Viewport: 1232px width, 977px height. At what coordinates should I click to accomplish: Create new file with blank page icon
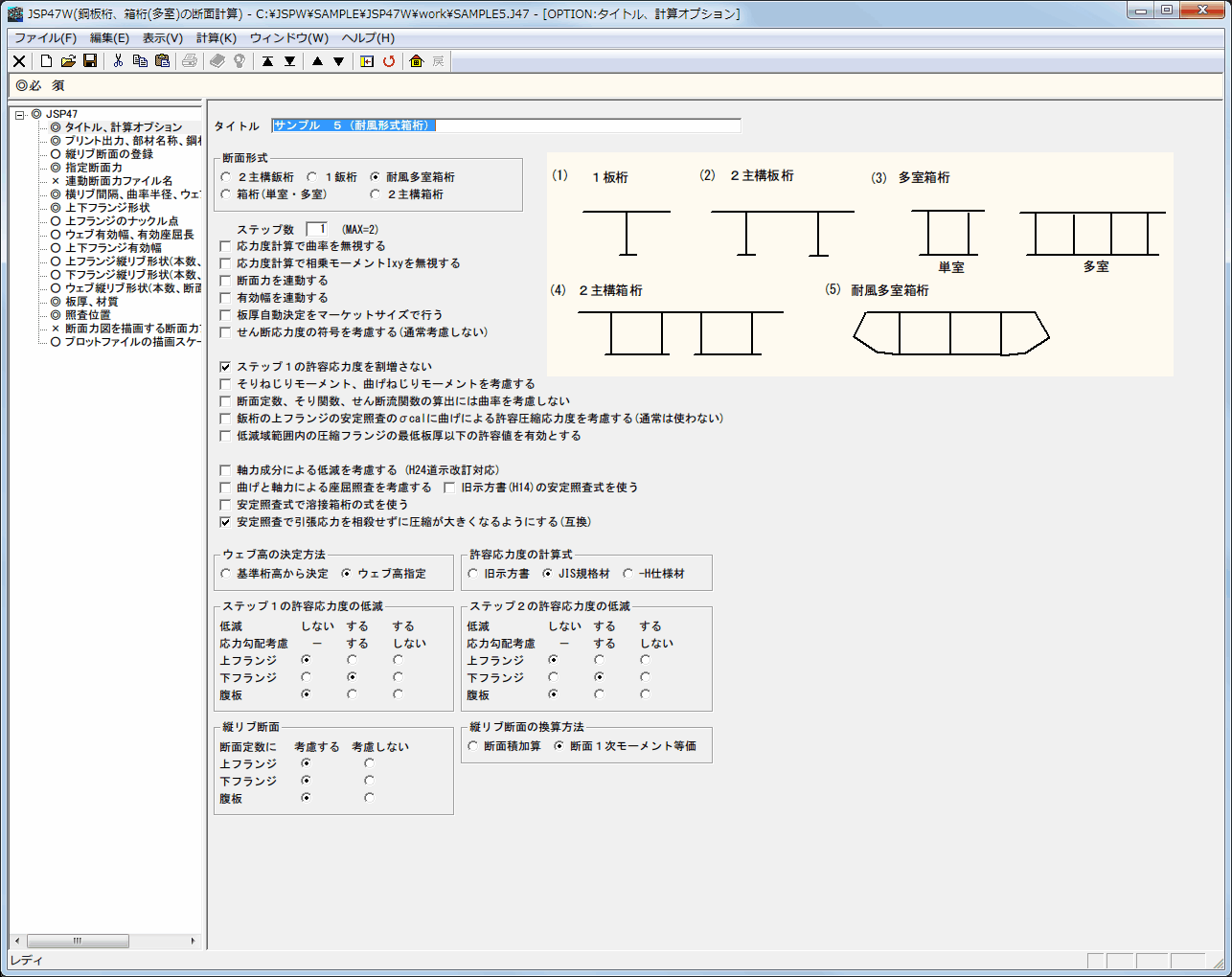point(46,61)
